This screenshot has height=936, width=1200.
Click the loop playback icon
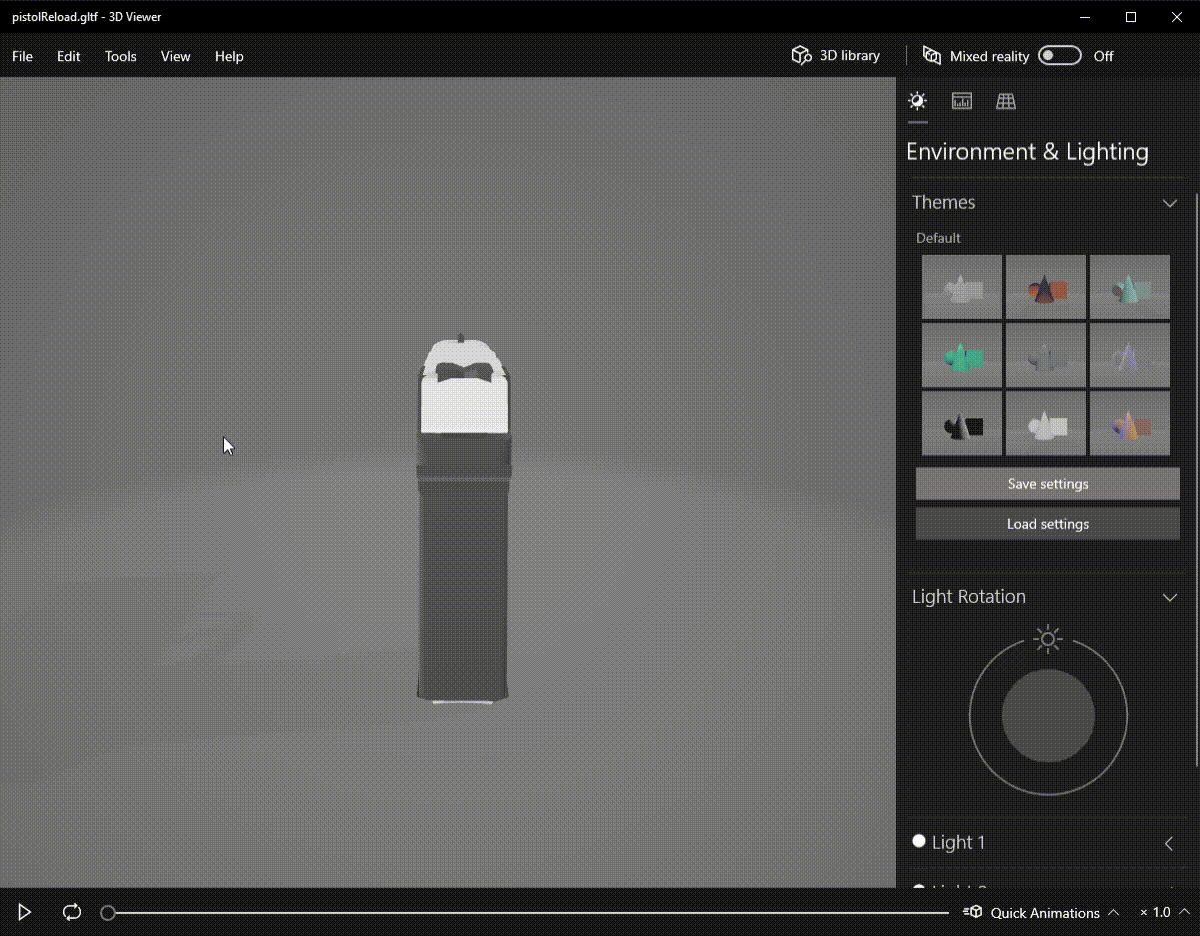coord(70,912)
